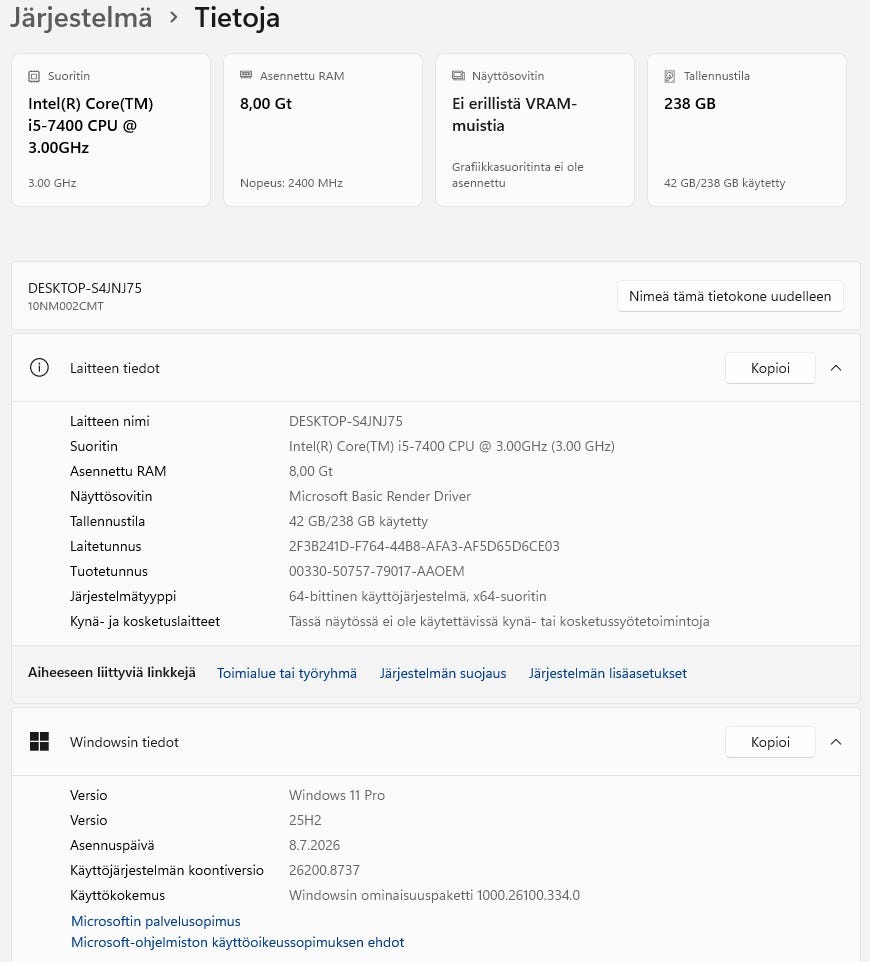Click the info icon beside Laitteen tiedot
The image size is (870, 962).
coord(39,368)
